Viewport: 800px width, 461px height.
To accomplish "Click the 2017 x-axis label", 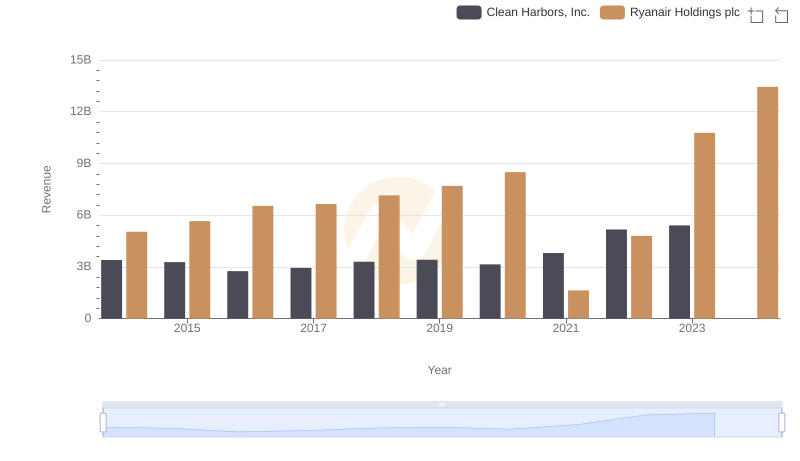I will [x=313, y=328].
